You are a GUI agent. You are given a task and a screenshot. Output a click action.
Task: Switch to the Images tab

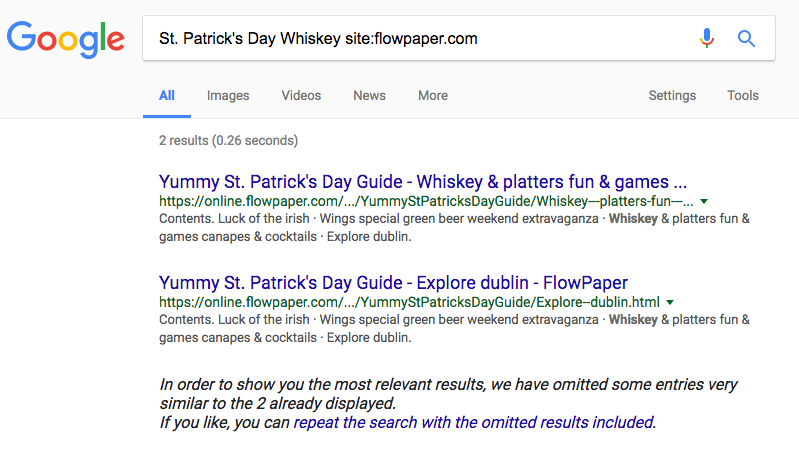[228, 95]
